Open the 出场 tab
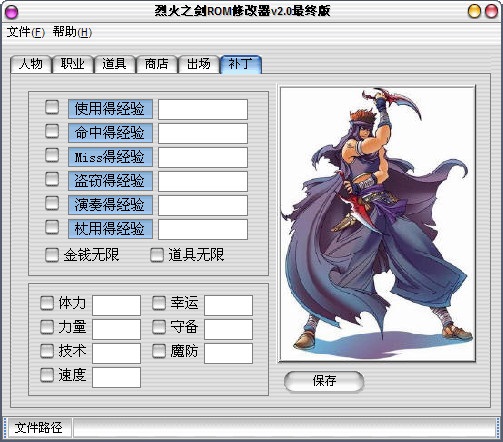The width and height of the screenshot is (503, 442). [199, 64]
